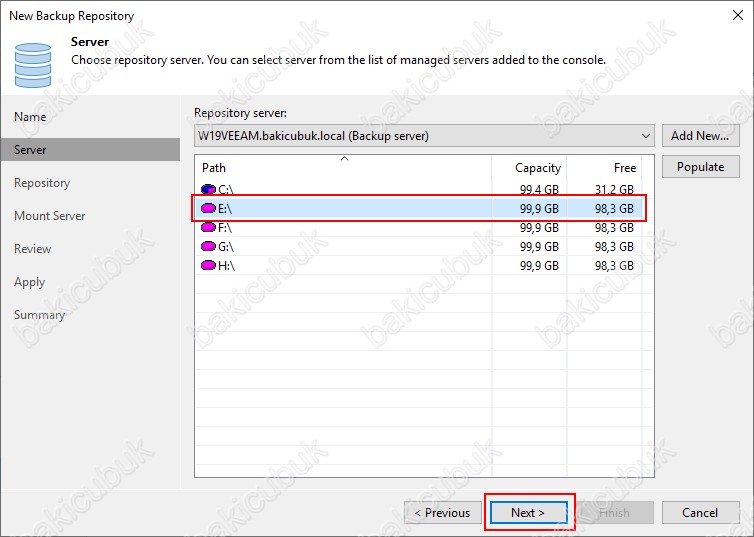Image resolution: width=754 pixels, height=537 pixels.
Task: Click the H:\ drive icon
Action: (x=208, y=265)
